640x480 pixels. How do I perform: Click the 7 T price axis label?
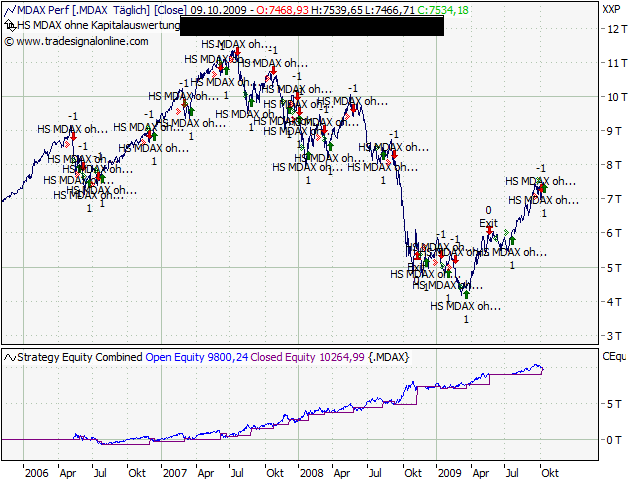[614, 199]
